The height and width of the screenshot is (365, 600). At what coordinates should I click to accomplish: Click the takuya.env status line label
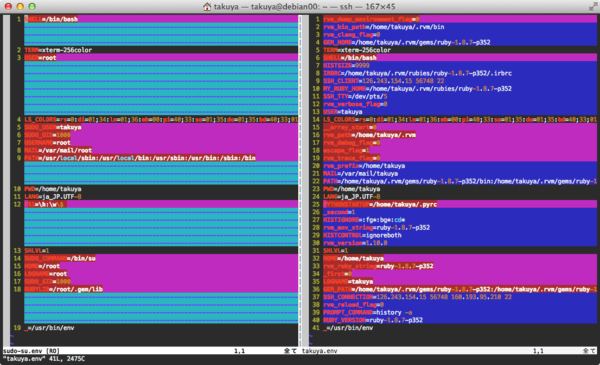320,351
